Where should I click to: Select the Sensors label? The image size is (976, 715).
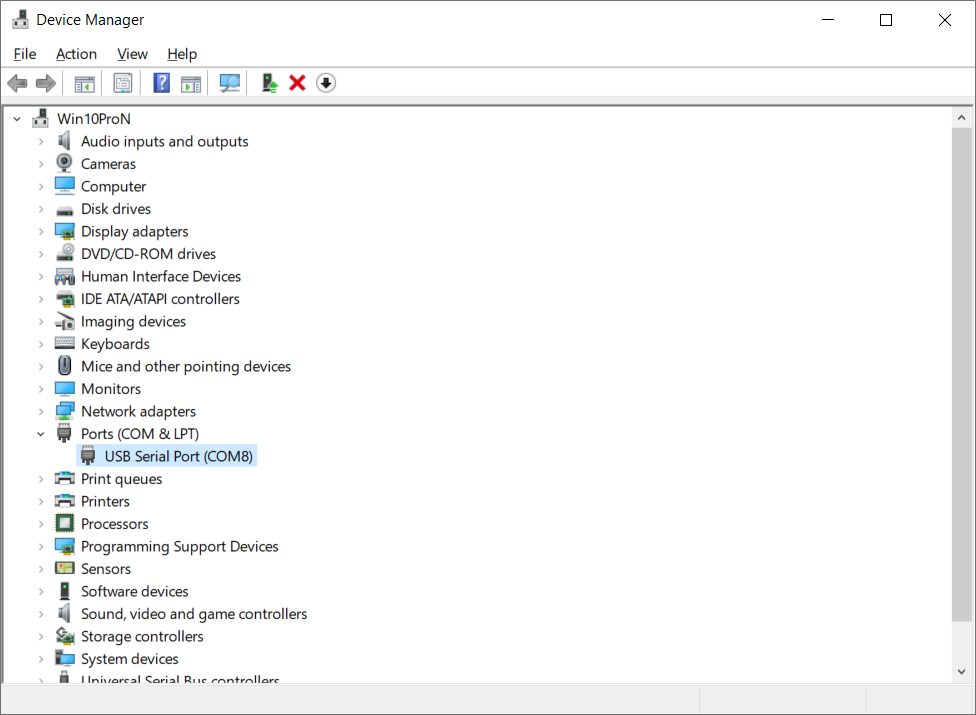(x=106, y=569)
